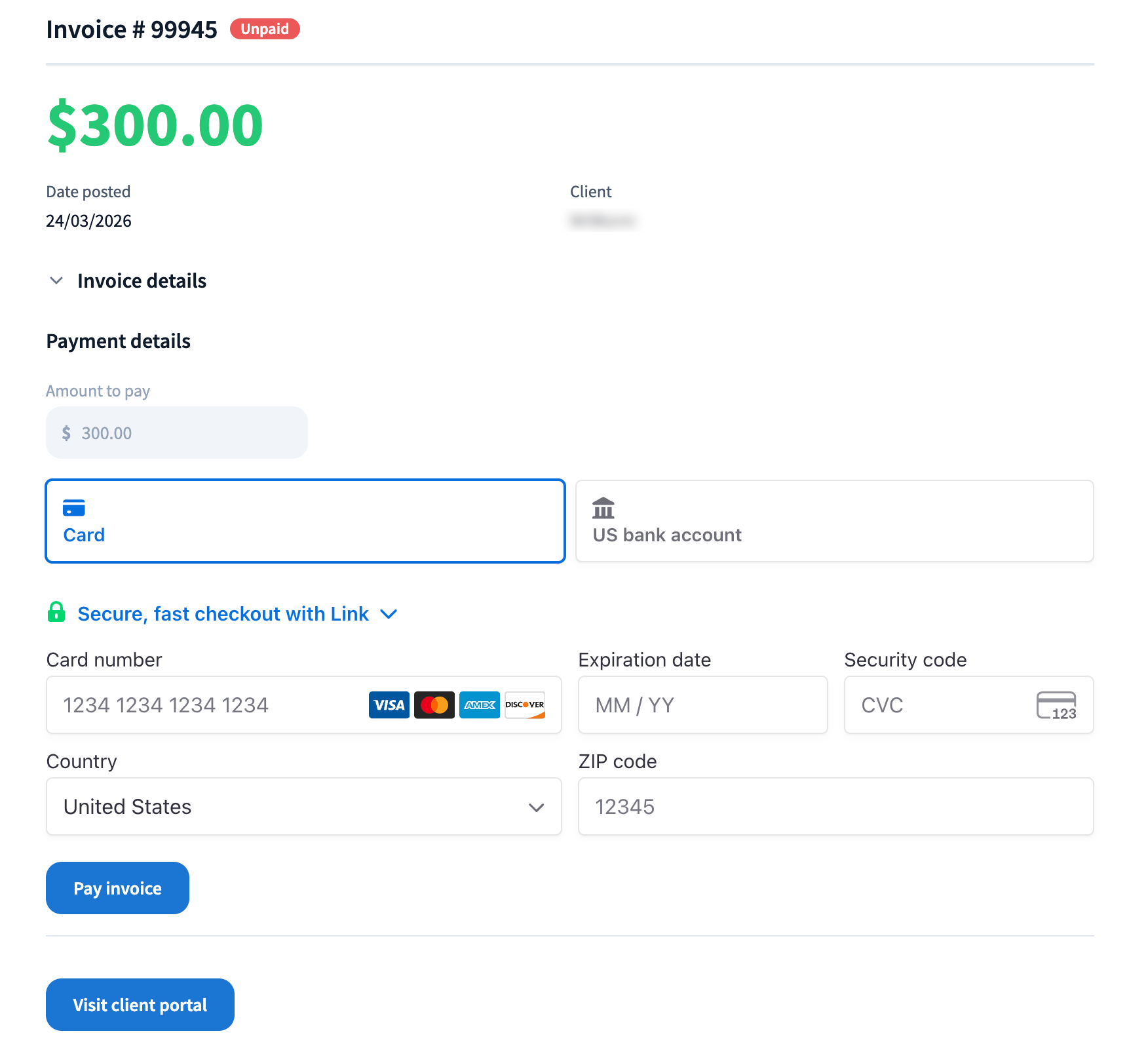
Task: Open Visit client portal
Action: click(140, 1005)
